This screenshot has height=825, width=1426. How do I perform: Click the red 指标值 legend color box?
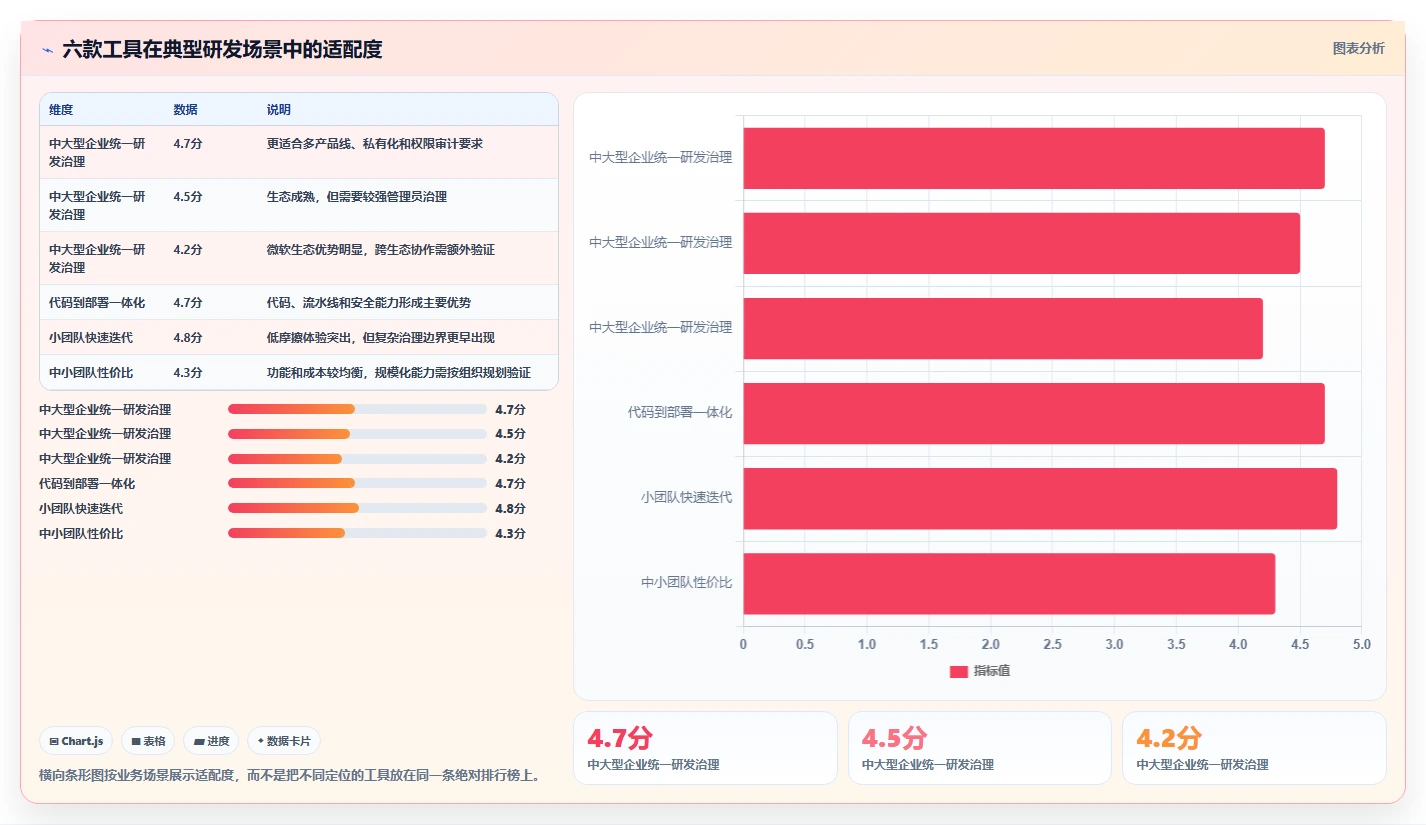point(958,672)
